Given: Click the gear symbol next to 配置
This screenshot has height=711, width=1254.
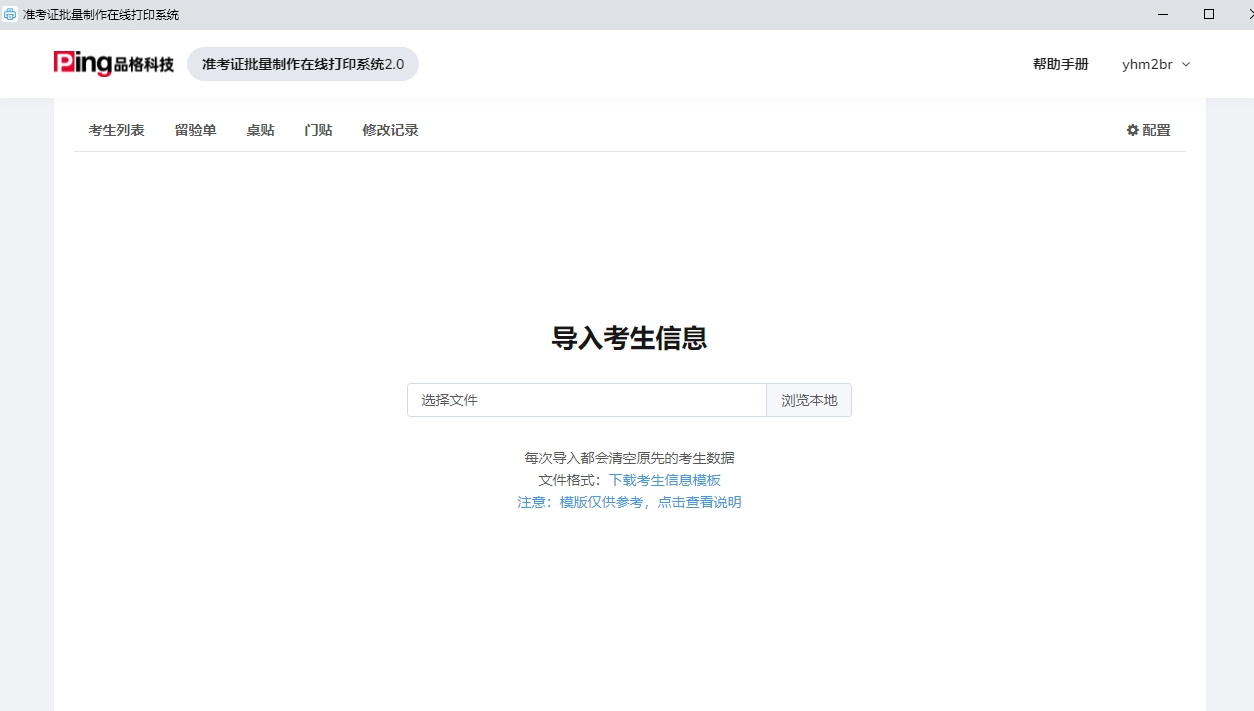Looking at the screenshot, I should (1131, 130).
